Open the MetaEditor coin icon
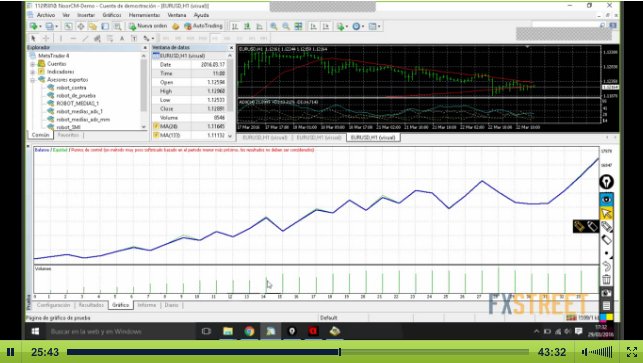The image size is (643, 363). (176, 26)
